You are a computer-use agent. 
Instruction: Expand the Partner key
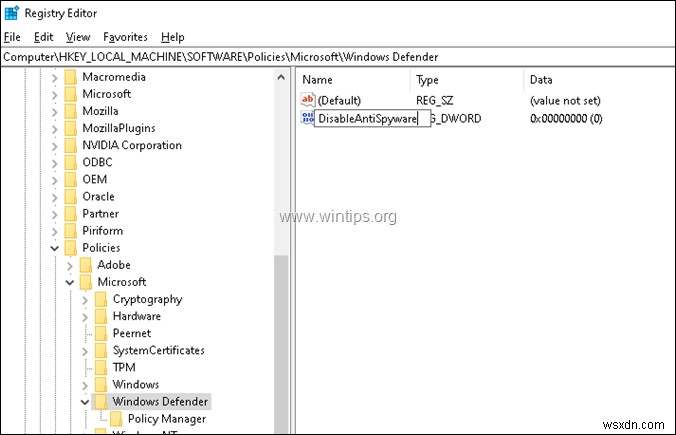pos(54,215)
